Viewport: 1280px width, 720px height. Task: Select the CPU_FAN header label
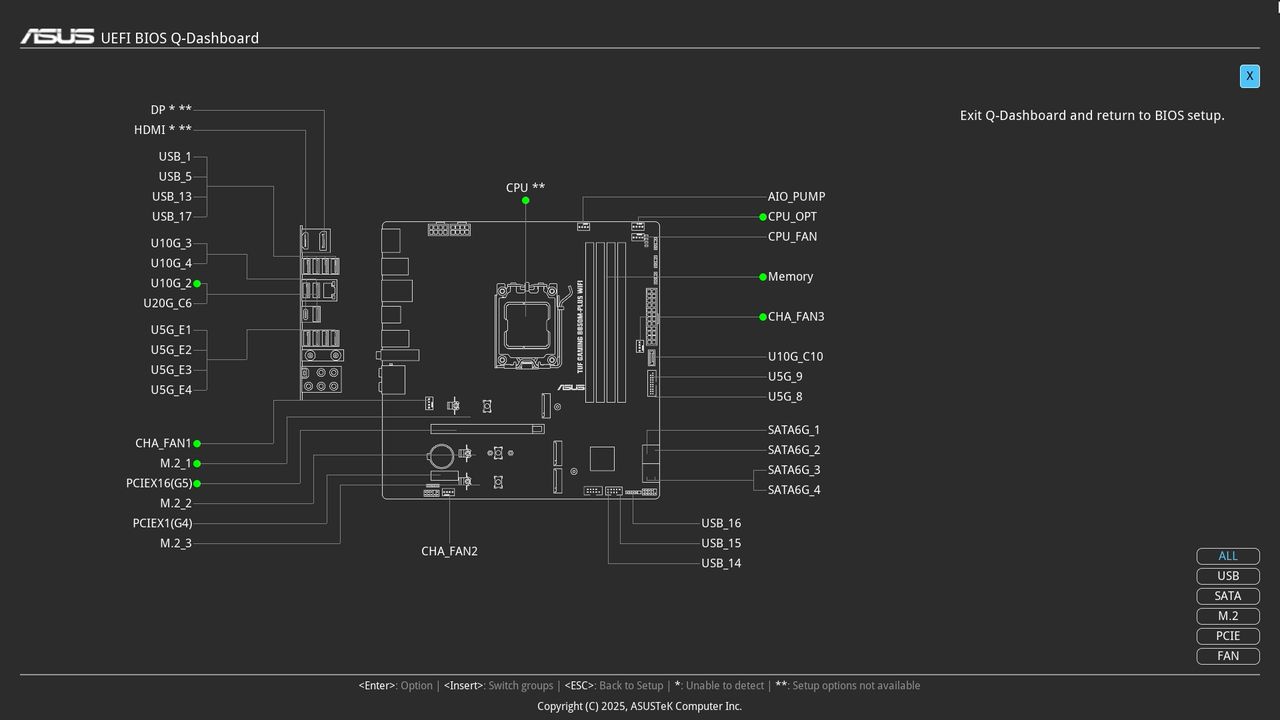[x=791, y=236]
